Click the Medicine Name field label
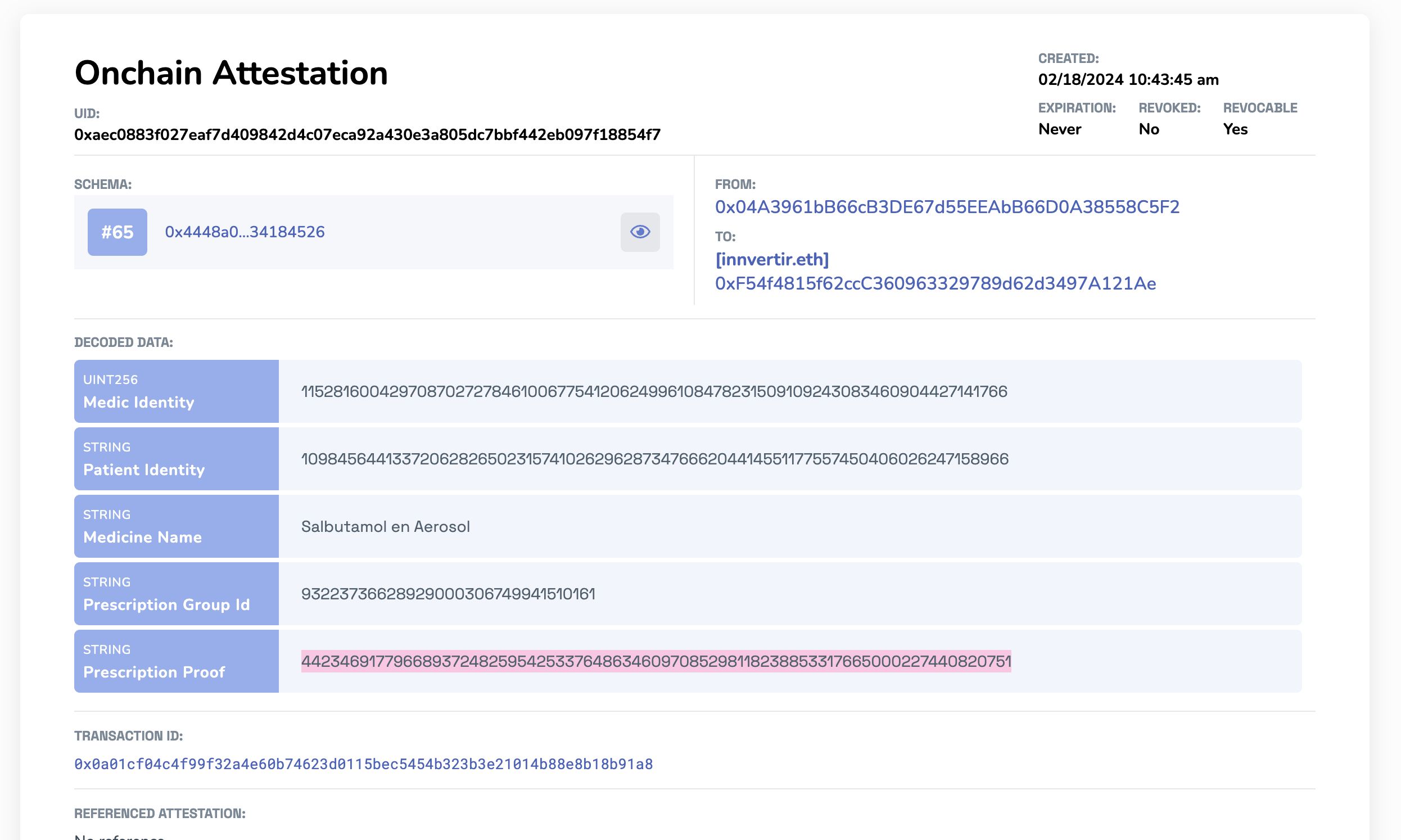Viewport: 1401px width, 840px height. coord(142,537)
